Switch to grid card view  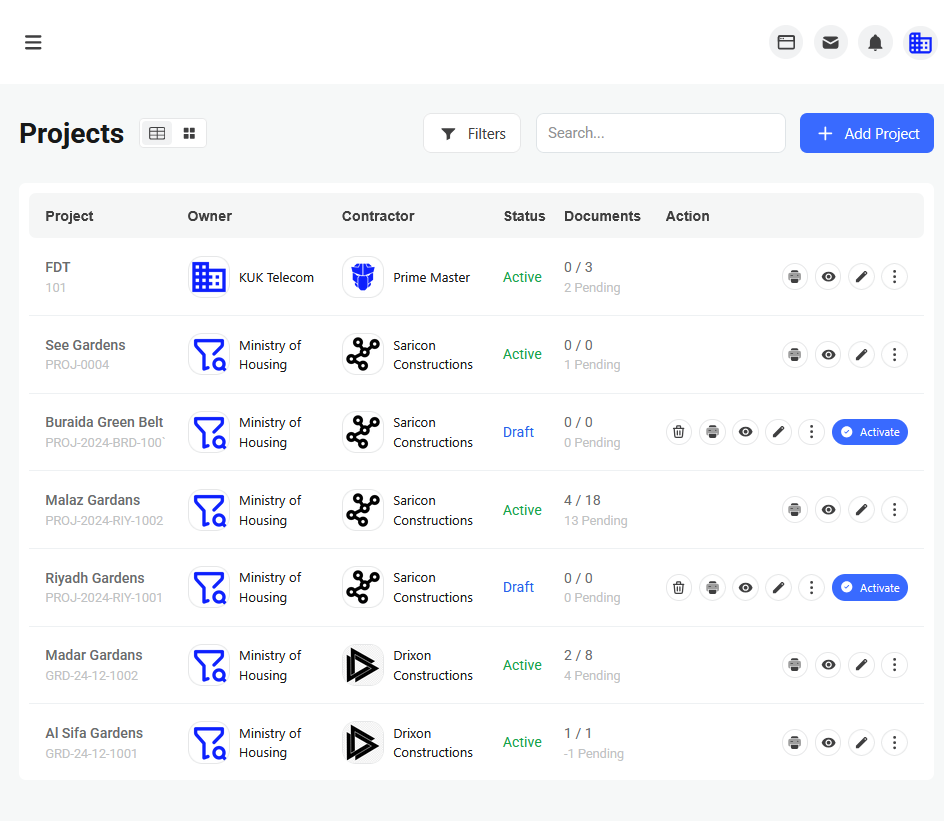[x=189, y=133]
